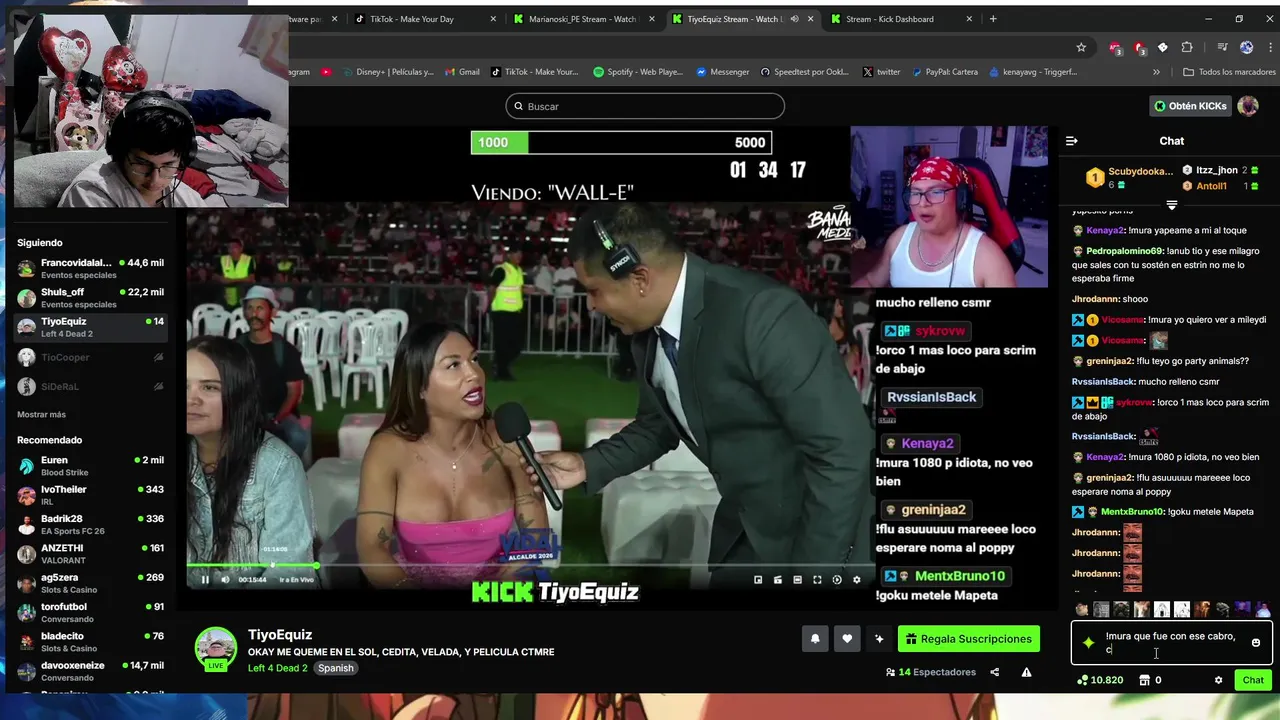Open Chrome three-dot menu

pos(1268,47)
